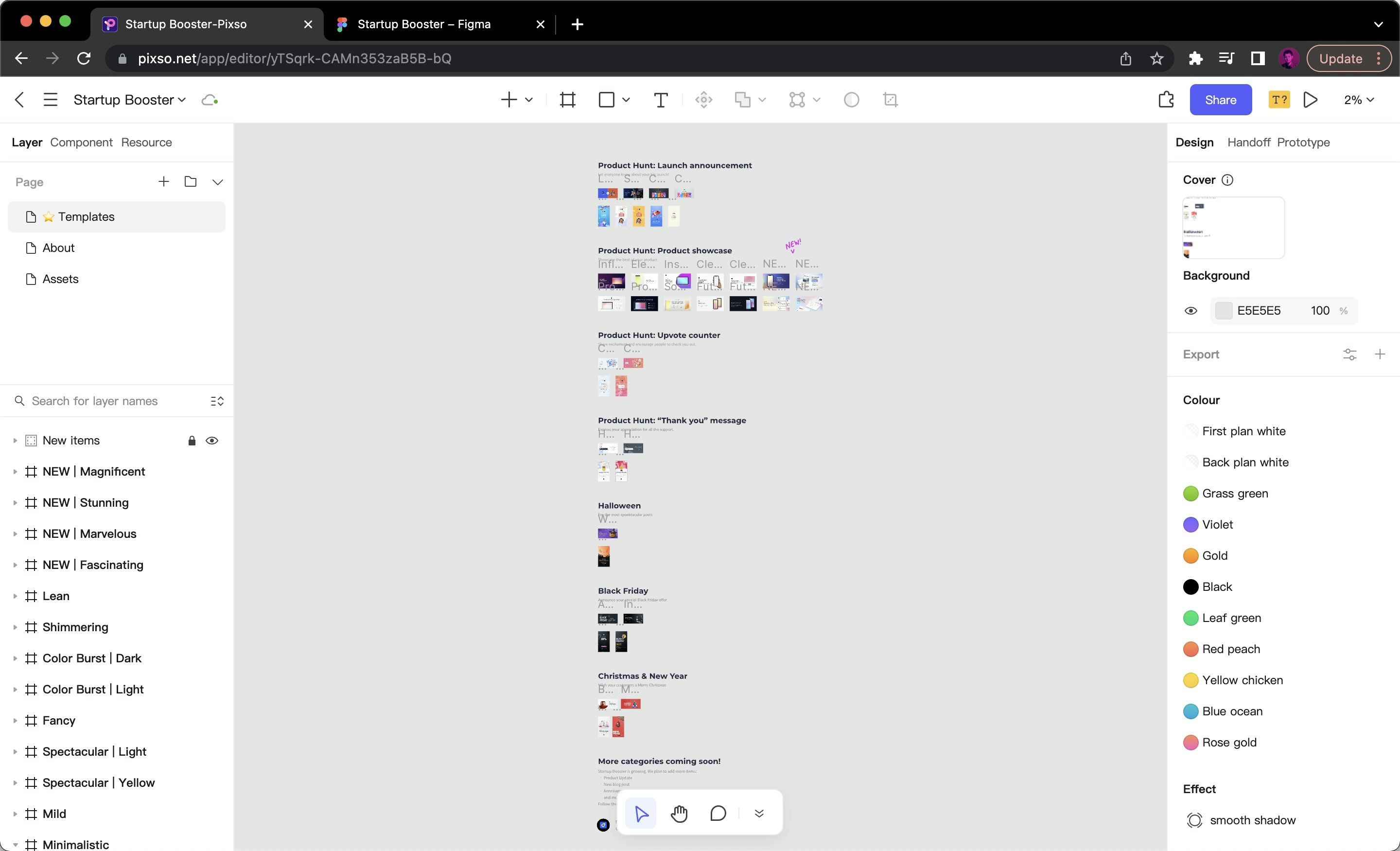Select the Text tool
The height and width of the screenshot is (851, 1400).
pyautogui.click(x=660, y=100)
